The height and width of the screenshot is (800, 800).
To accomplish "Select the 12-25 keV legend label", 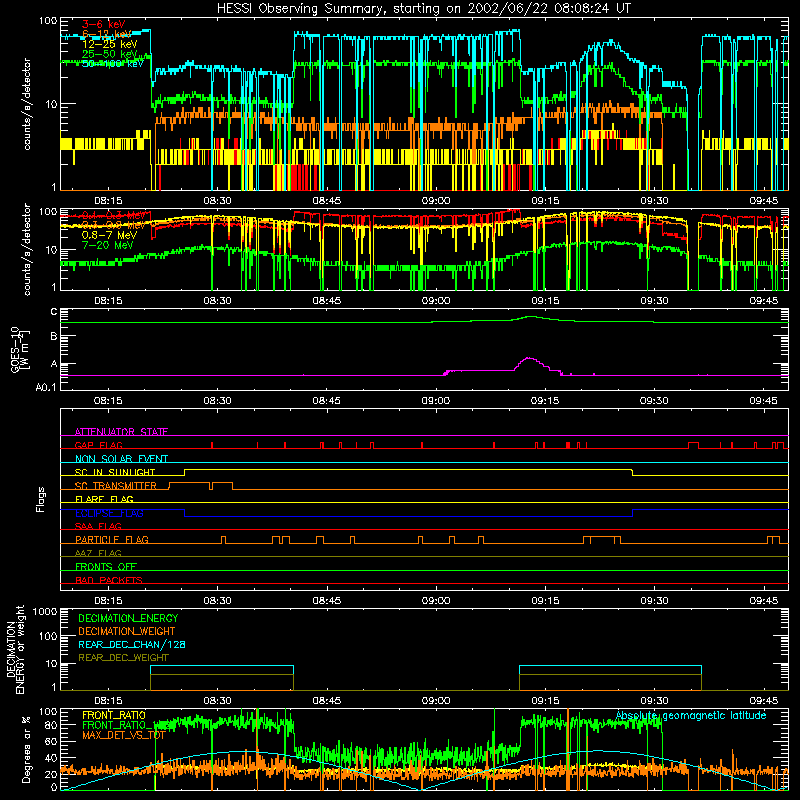I will (x=110, y=44).
